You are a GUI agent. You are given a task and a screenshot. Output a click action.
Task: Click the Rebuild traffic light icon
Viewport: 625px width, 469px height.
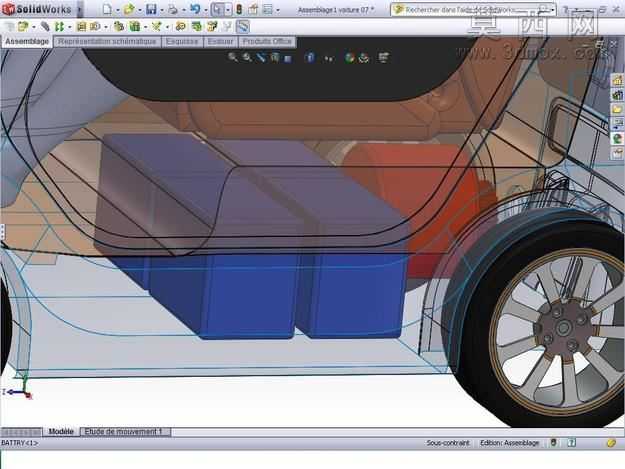tap(239, 9)
